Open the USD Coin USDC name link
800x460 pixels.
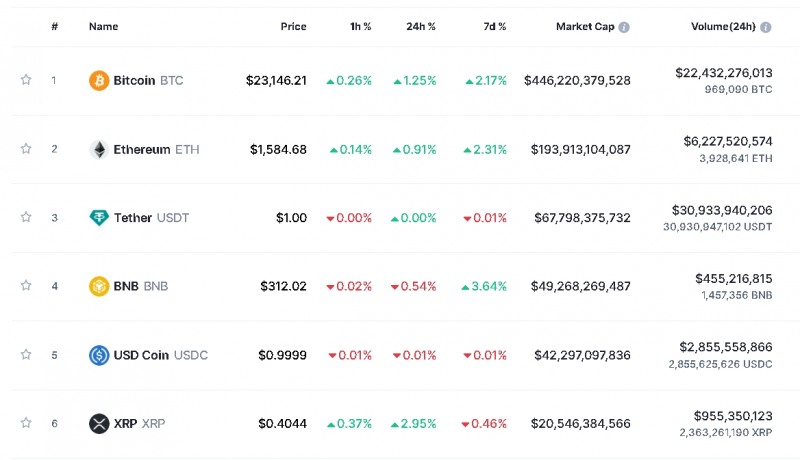click(161, 355)
